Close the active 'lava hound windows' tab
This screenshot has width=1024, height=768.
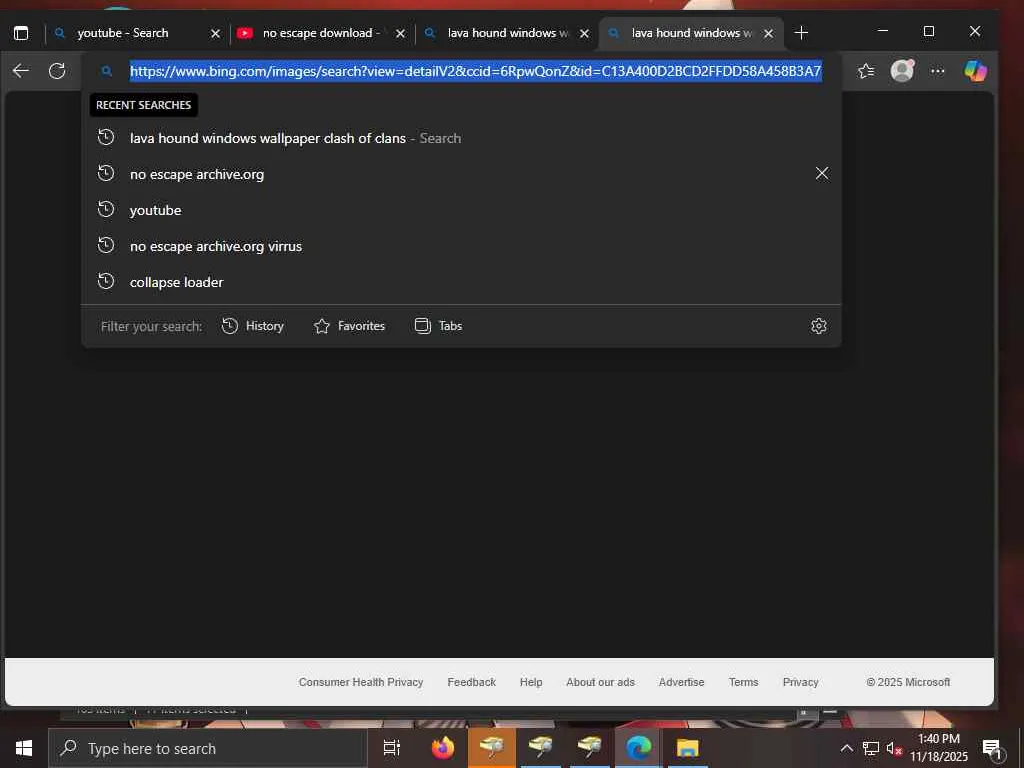769,33
